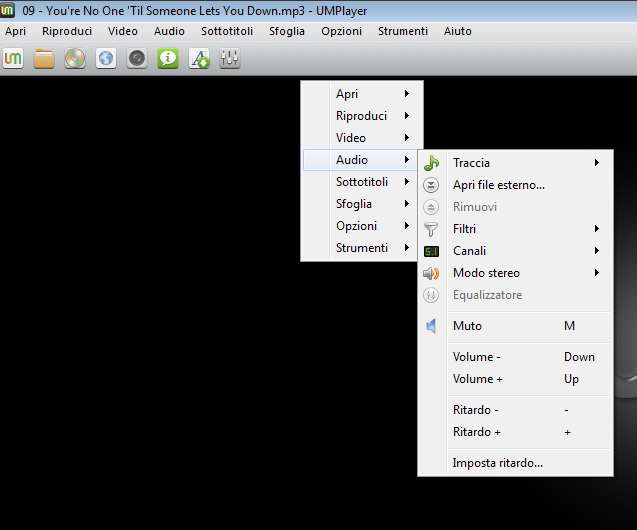Expand the Modo stereo submenu
637x530 pixels.
coord(516,273)
